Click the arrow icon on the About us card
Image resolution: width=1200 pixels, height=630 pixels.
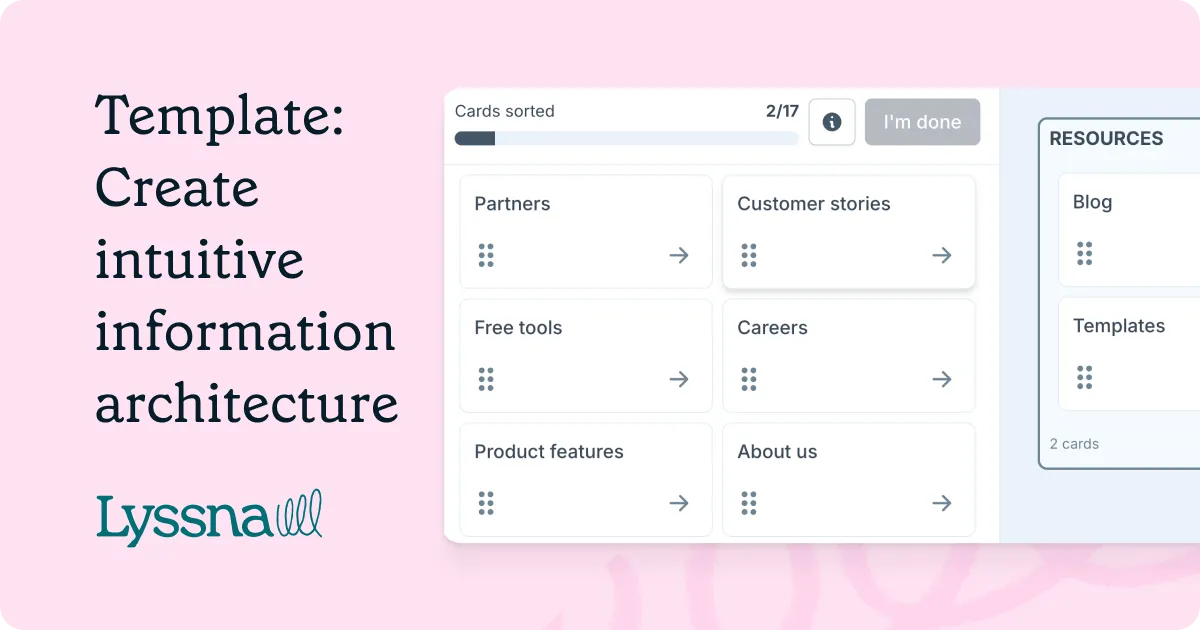pyautogui.click(x=941, y=503)
